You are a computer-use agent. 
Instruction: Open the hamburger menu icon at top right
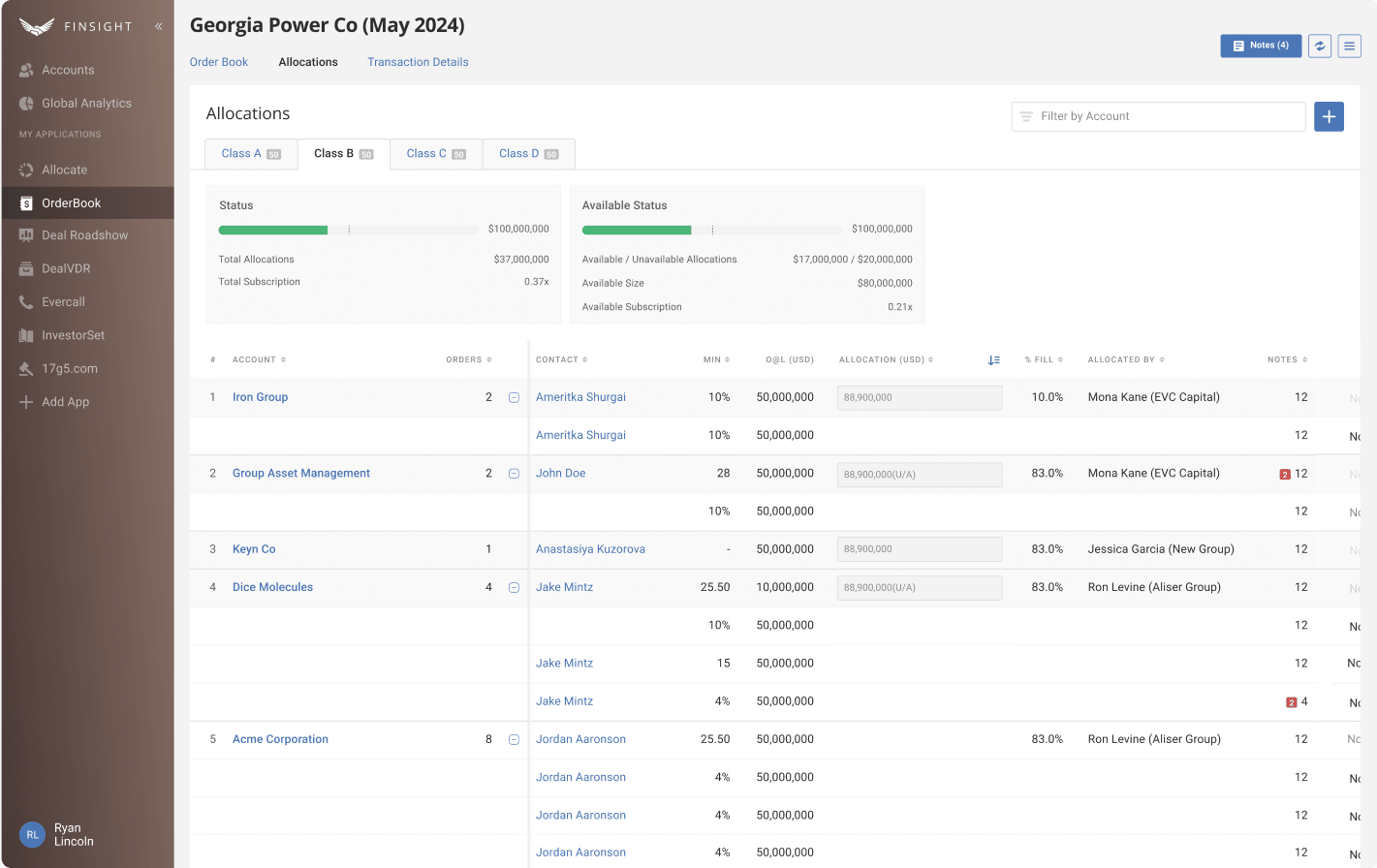1349,46
